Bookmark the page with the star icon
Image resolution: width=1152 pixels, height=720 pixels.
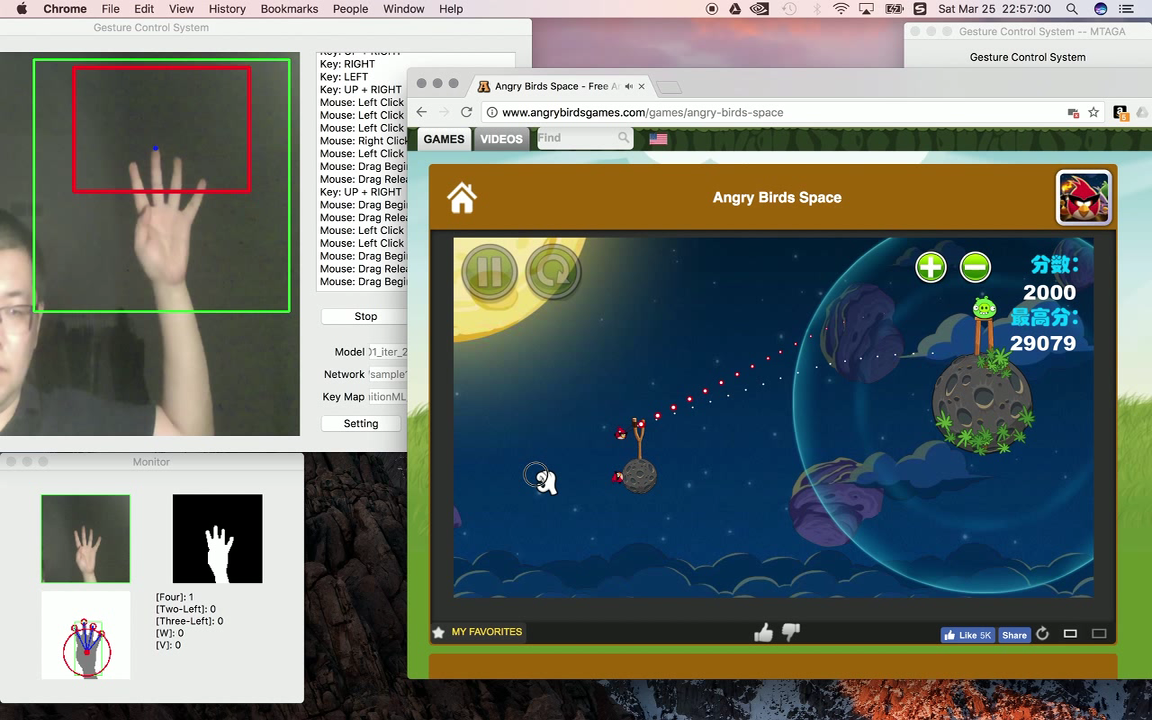click(1094, 113)
